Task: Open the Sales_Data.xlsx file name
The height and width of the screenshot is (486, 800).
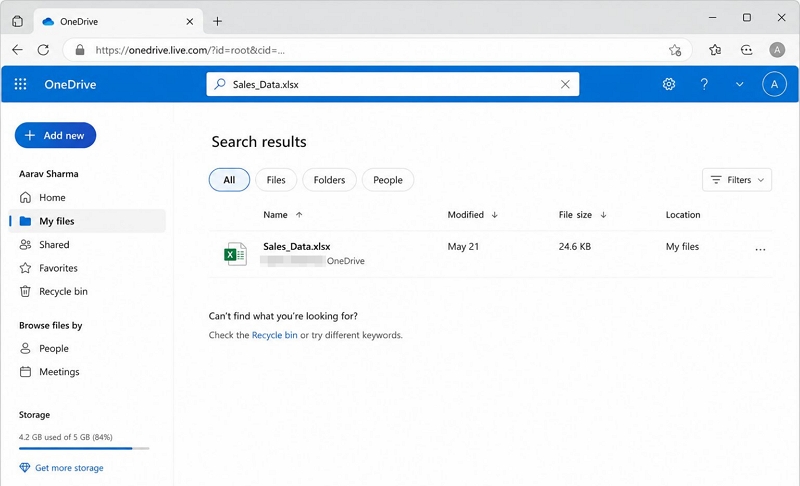Action: click(x=296, y=246)
